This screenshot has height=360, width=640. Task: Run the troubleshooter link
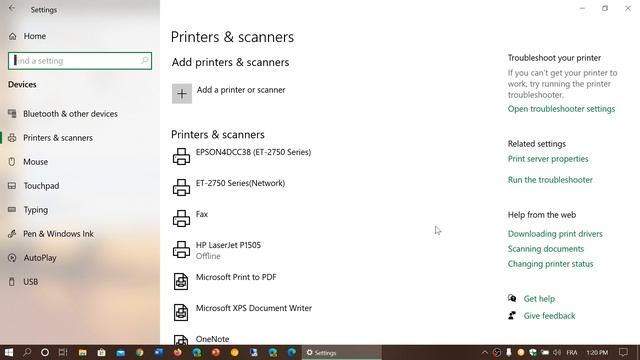(550, 180)
